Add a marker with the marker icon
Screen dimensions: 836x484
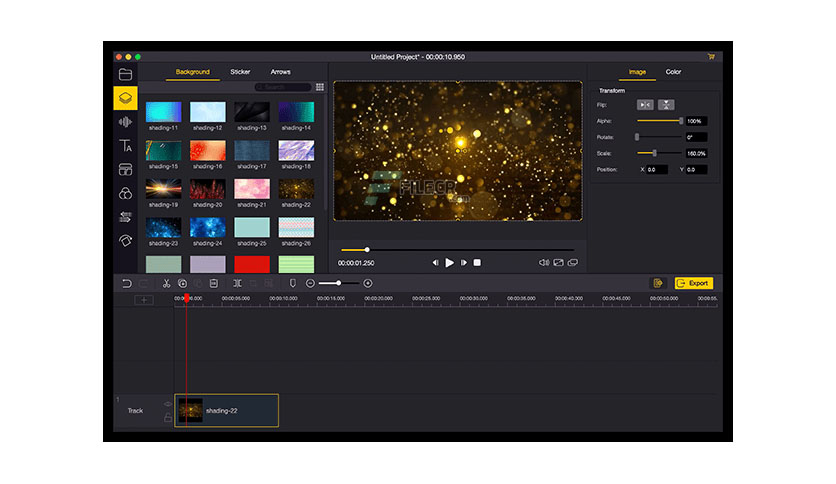[293, 284]
